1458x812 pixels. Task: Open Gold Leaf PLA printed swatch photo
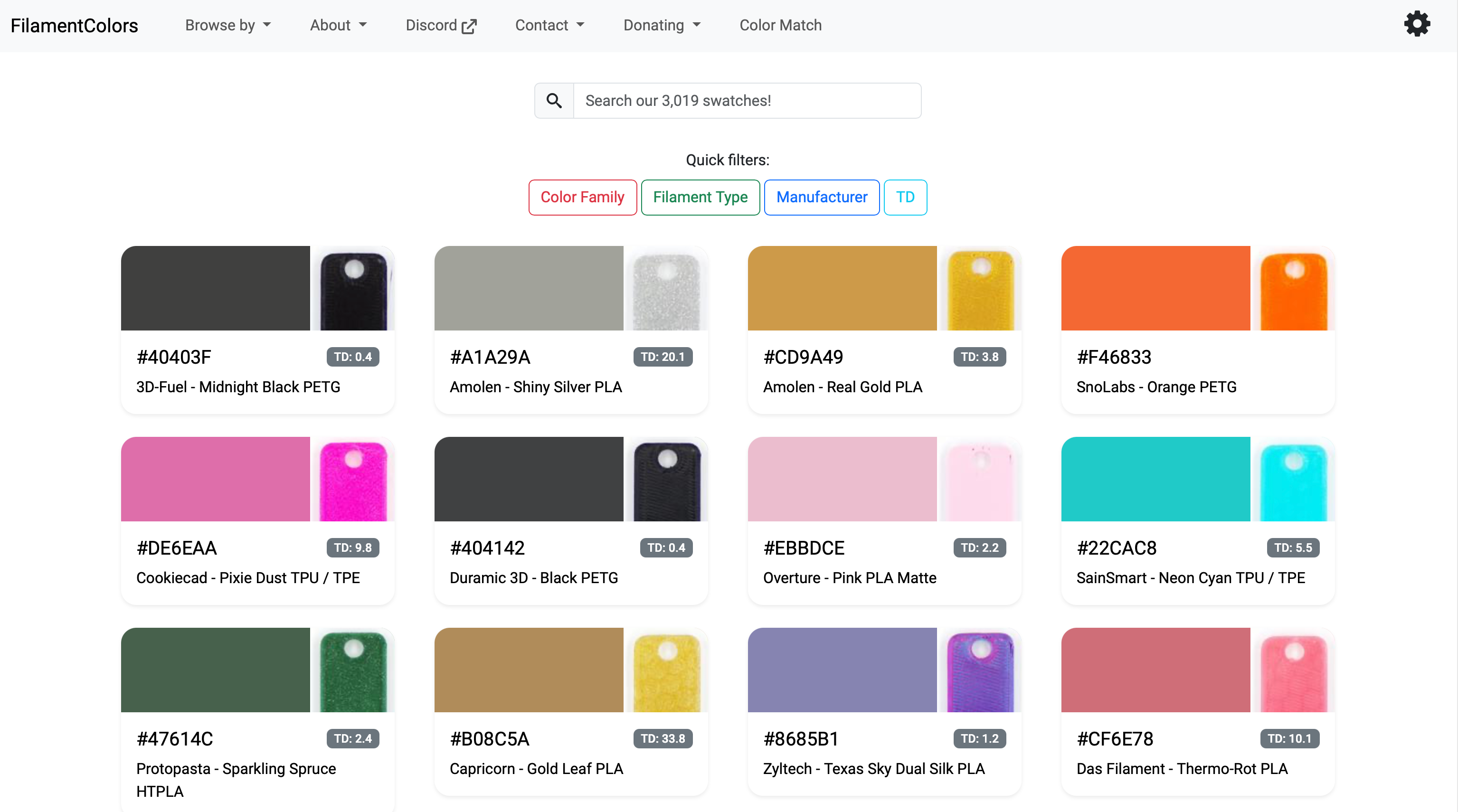coord(666,670)
